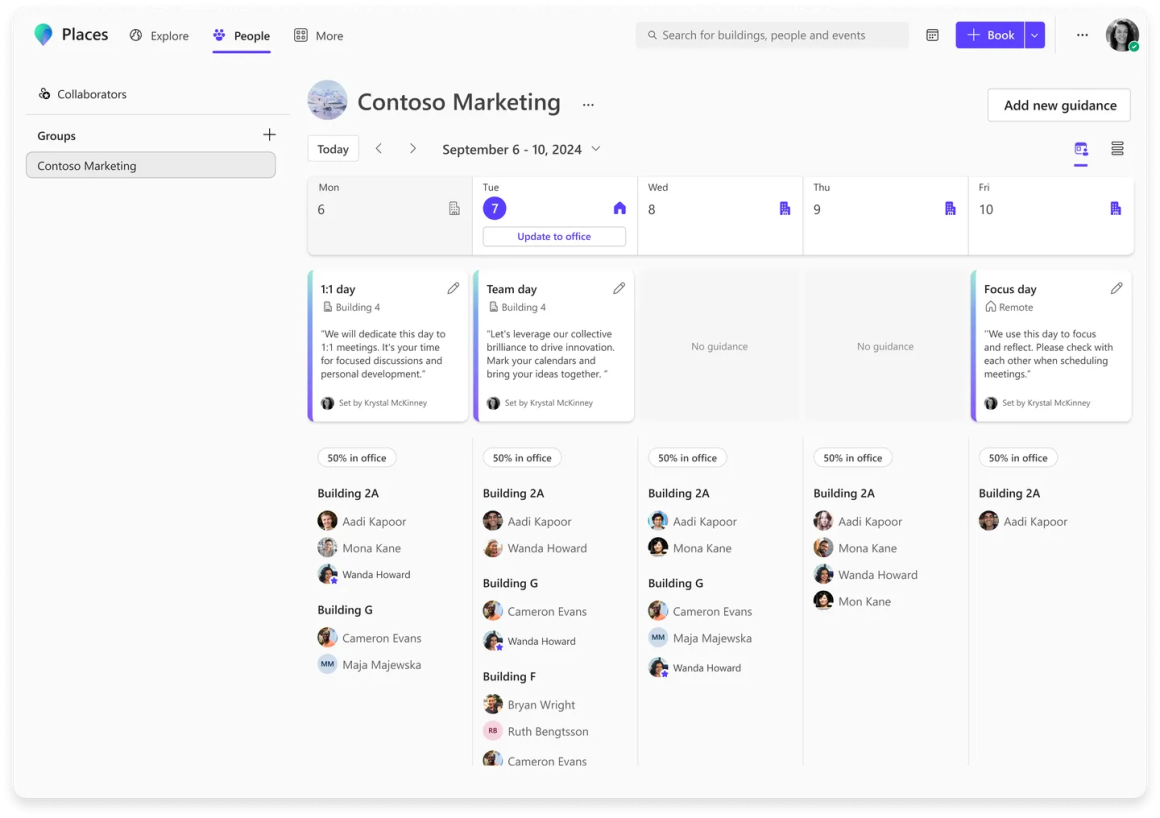Switch to calendar card view
The width and height of the screenshot is (1160, 818).
tap(1081, 149)
